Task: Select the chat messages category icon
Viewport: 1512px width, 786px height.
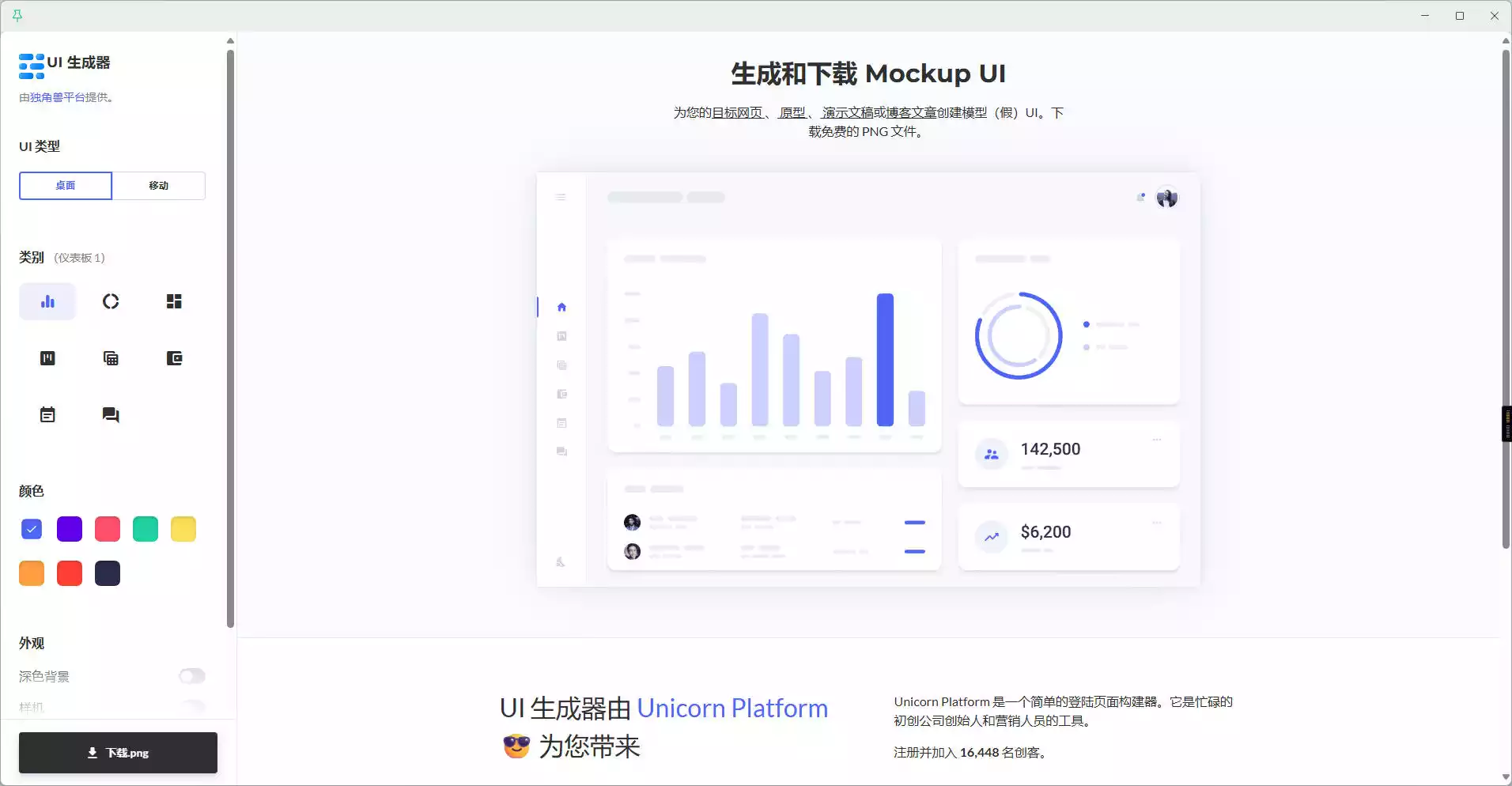Action: pyautogui.click(x=111, y=415)
